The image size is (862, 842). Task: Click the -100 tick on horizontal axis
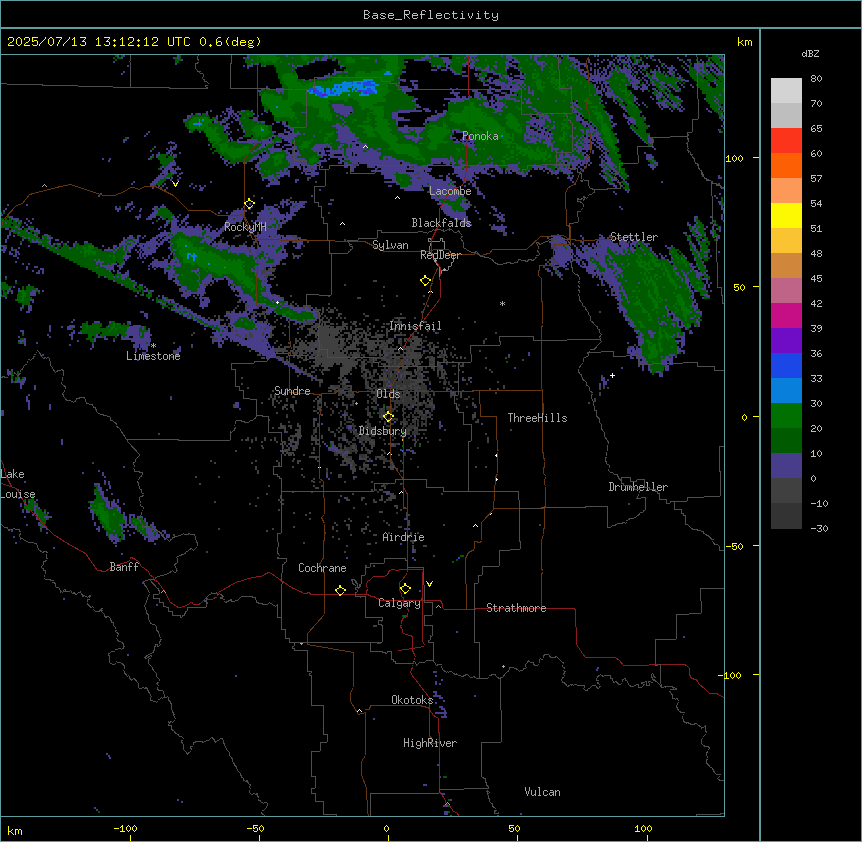pos(125,828)
